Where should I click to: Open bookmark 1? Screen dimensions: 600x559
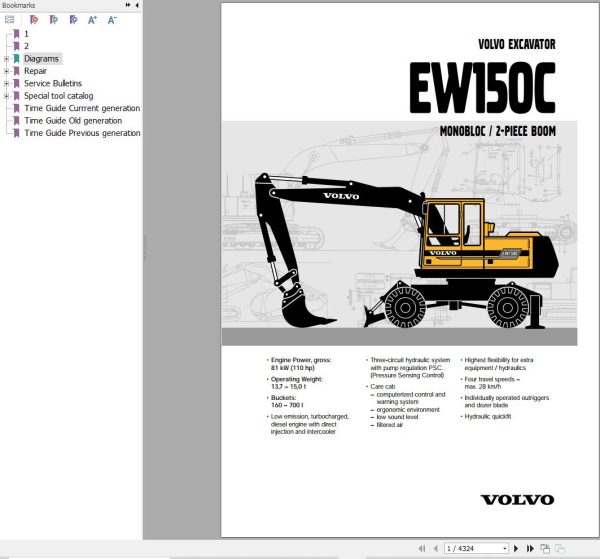(26, 34)
